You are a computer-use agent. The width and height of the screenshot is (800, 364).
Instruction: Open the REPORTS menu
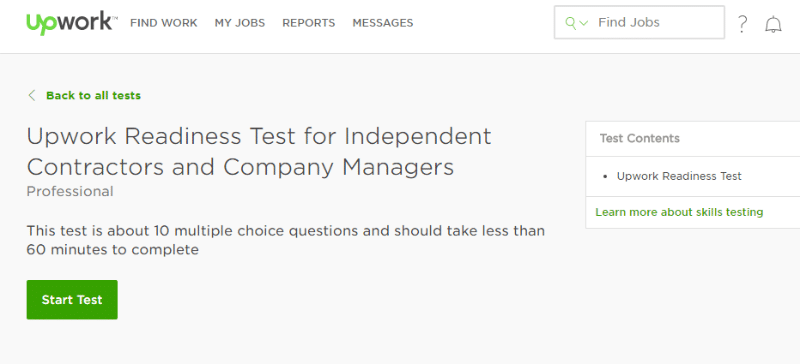pyautogui.click(x=309, y=23)
